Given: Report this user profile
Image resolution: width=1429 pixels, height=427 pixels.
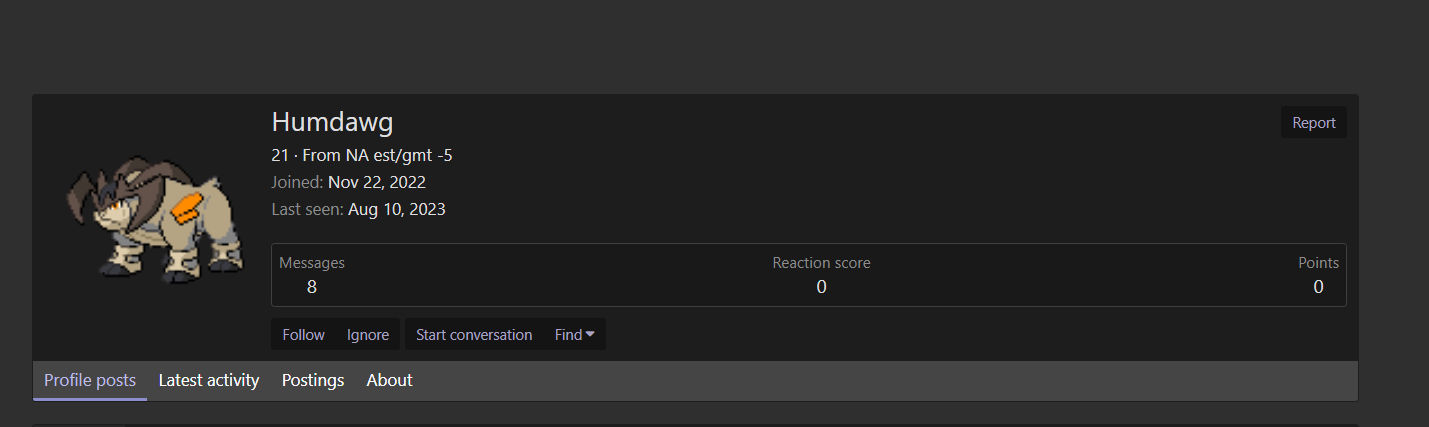Looking at the screenshot, I should click(1313, 123).
